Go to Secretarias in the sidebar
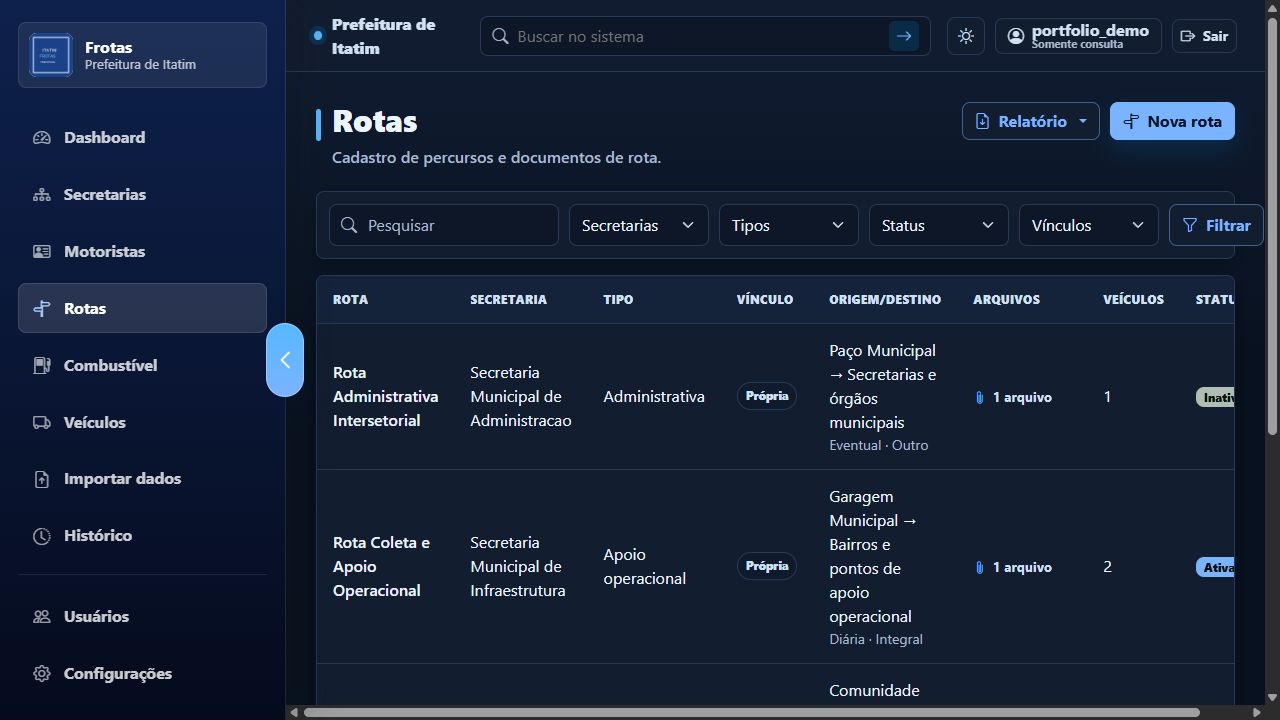 [142, 195]
